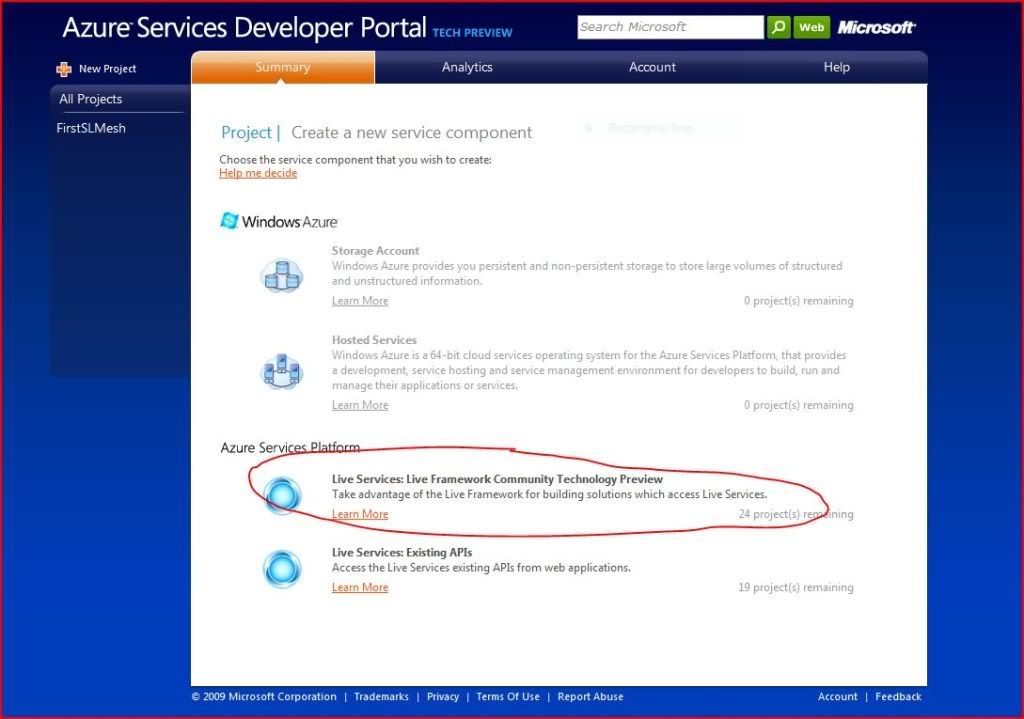Open the Feedback footer link
The image size is (1024, 719).
click(x=898, y=697)
